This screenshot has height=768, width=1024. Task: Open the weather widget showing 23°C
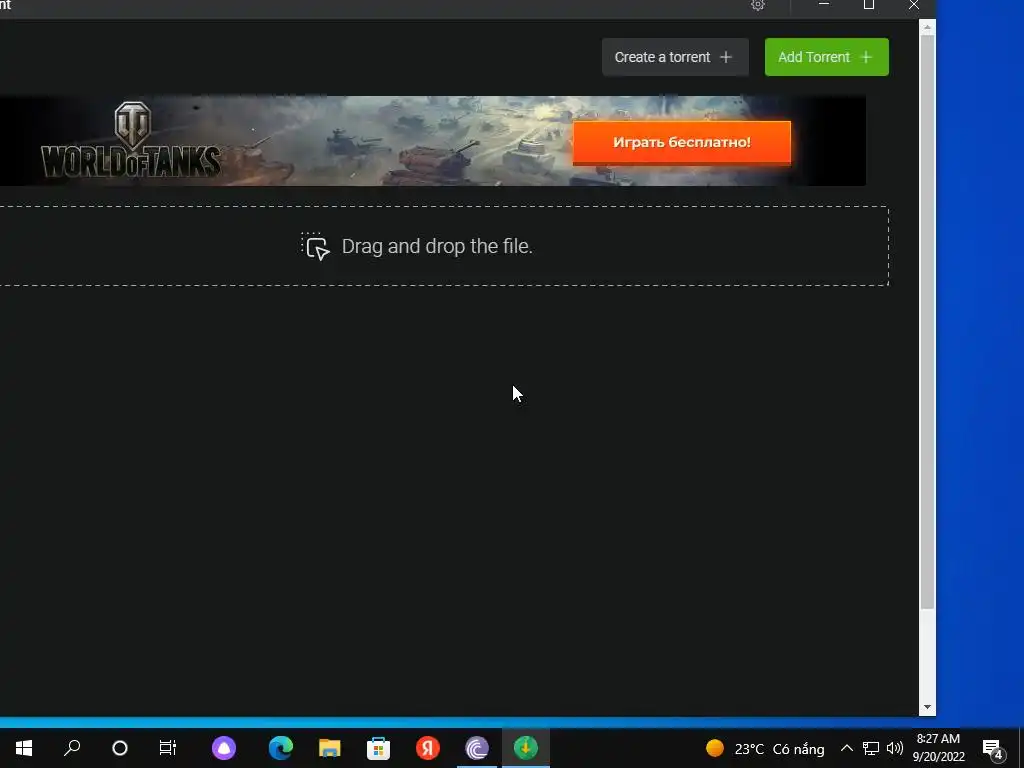coord(765,748)
